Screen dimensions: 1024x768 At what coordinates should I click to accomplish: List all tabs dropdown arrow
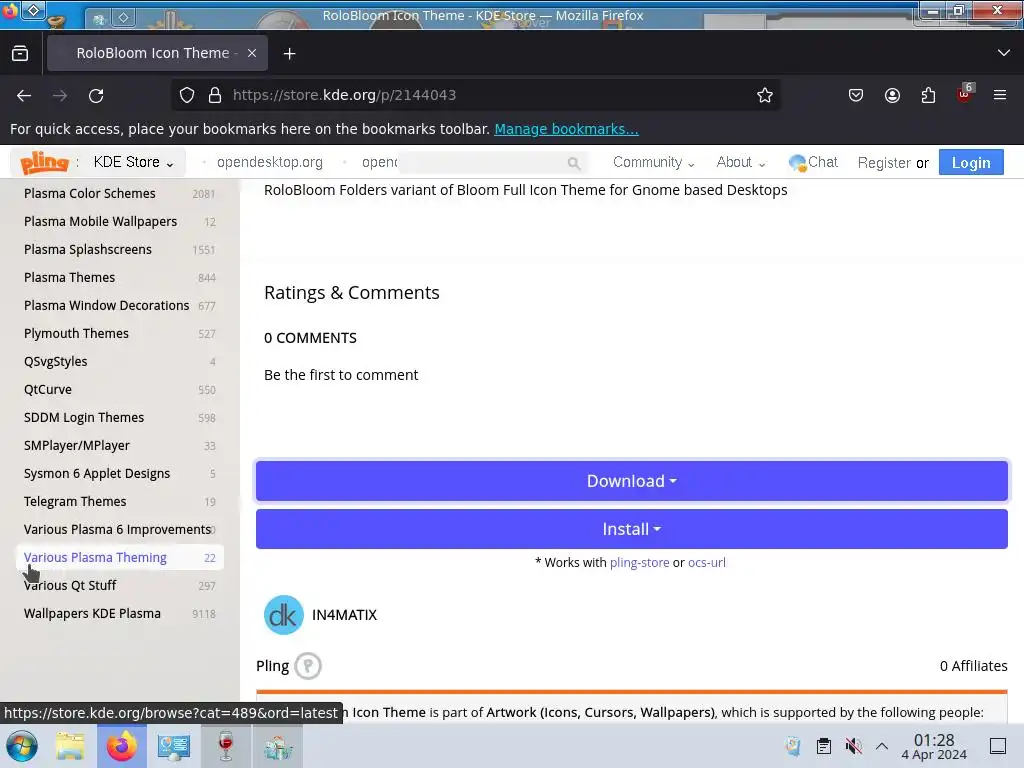1004,53
